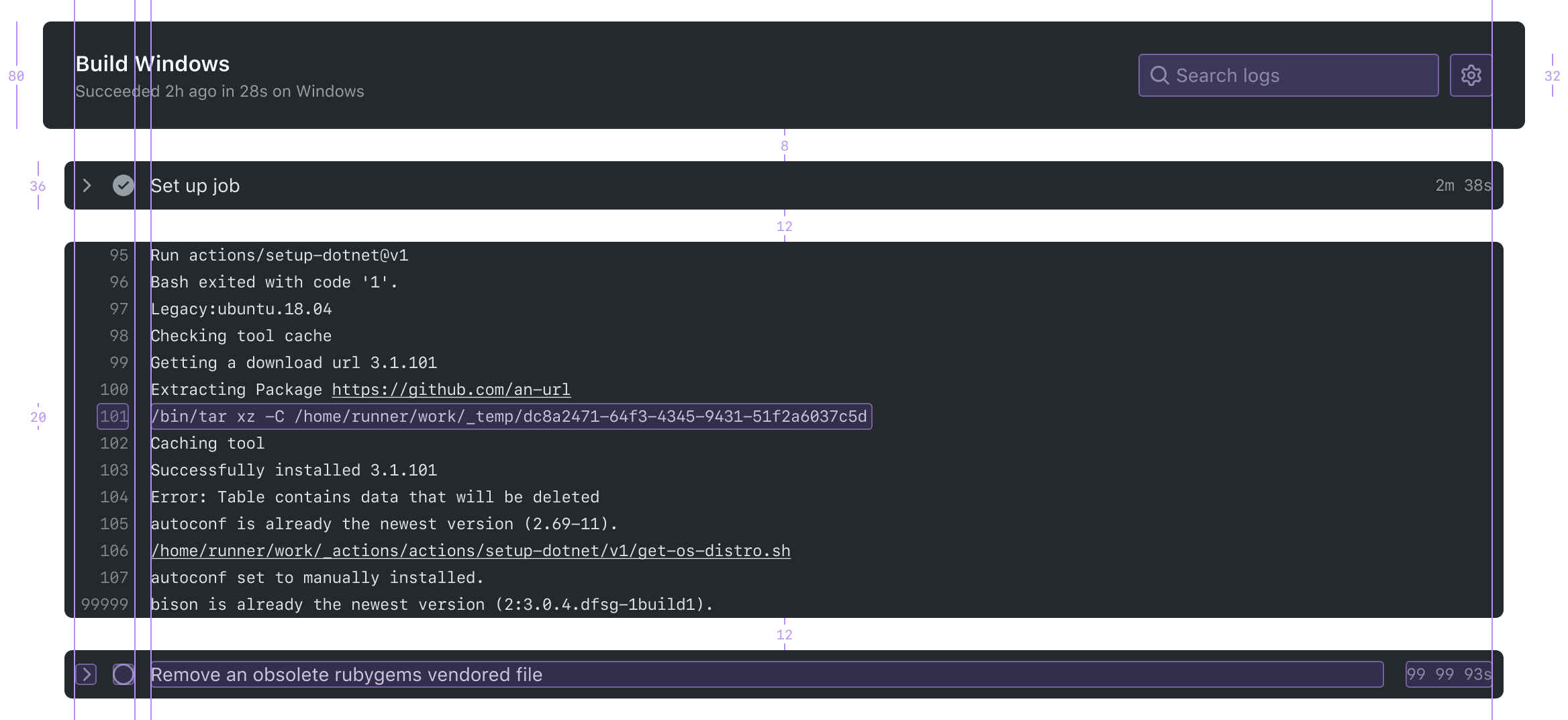The image size is (1568, 720).
Task: Click the 2m 38s step duration
Action: tap(1463, 185)
